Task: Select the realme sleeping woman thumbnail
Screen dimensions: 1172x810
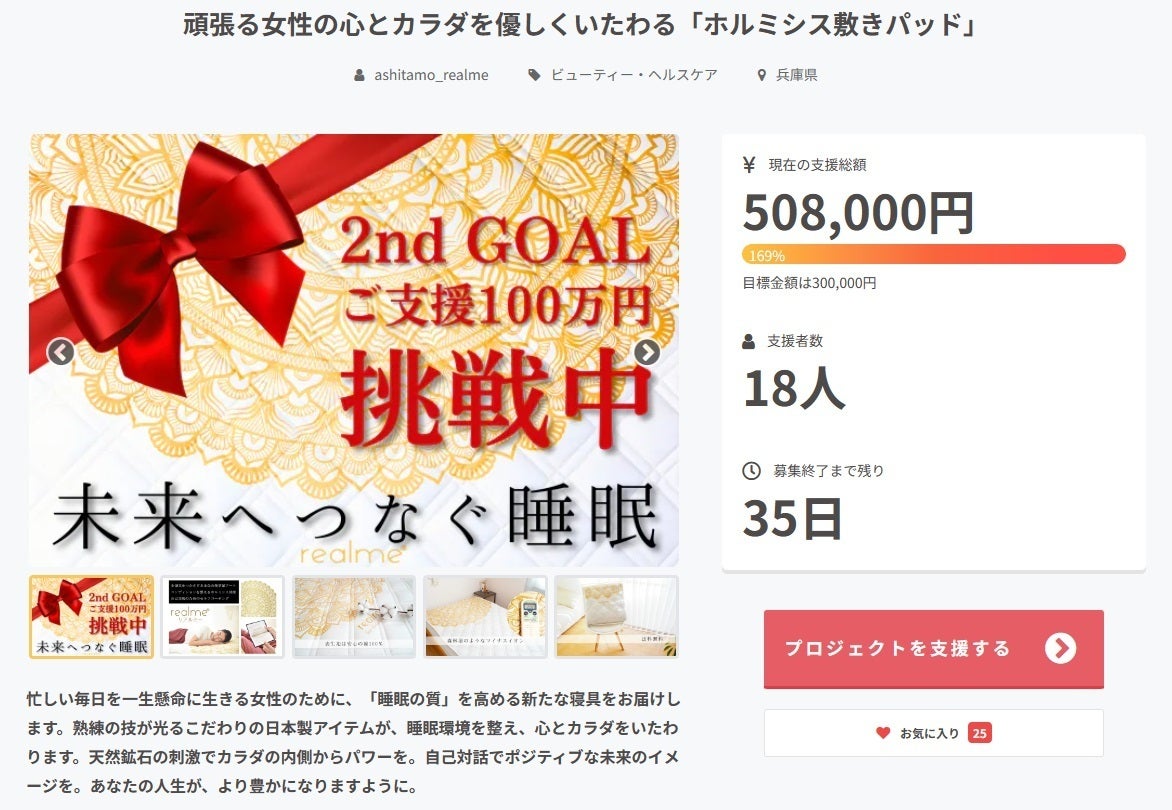Action: [223, 616]
